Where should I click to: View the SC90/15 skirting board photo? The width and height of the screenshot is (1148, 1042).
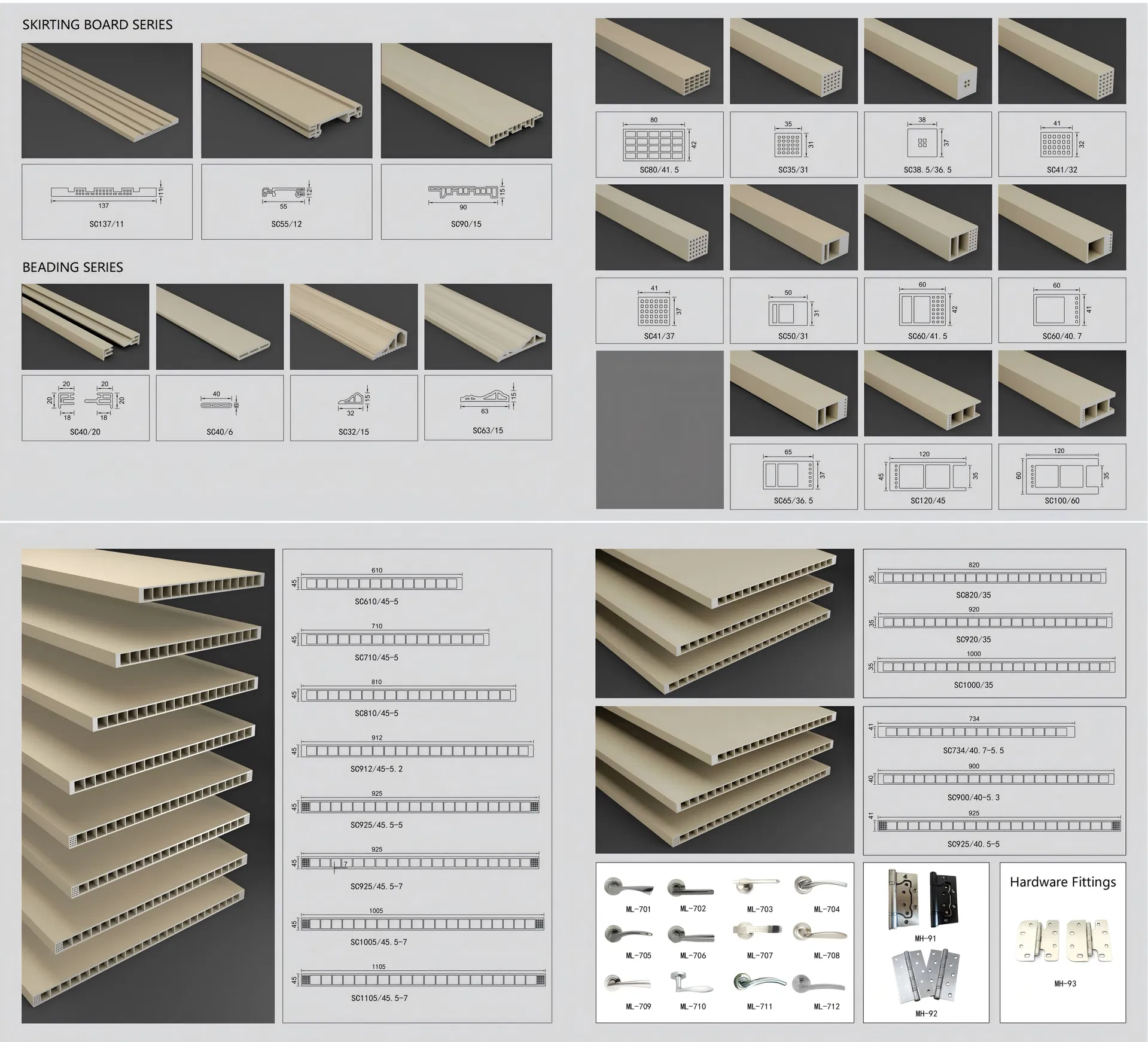pyautogui.click(x=466, y=100)
